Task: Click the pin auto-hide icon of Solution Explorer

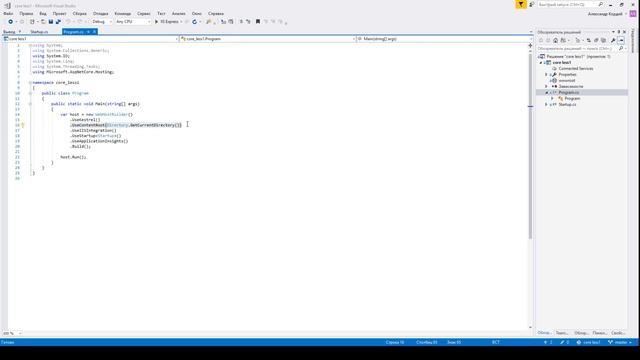Action: click(x=619, y=32)
